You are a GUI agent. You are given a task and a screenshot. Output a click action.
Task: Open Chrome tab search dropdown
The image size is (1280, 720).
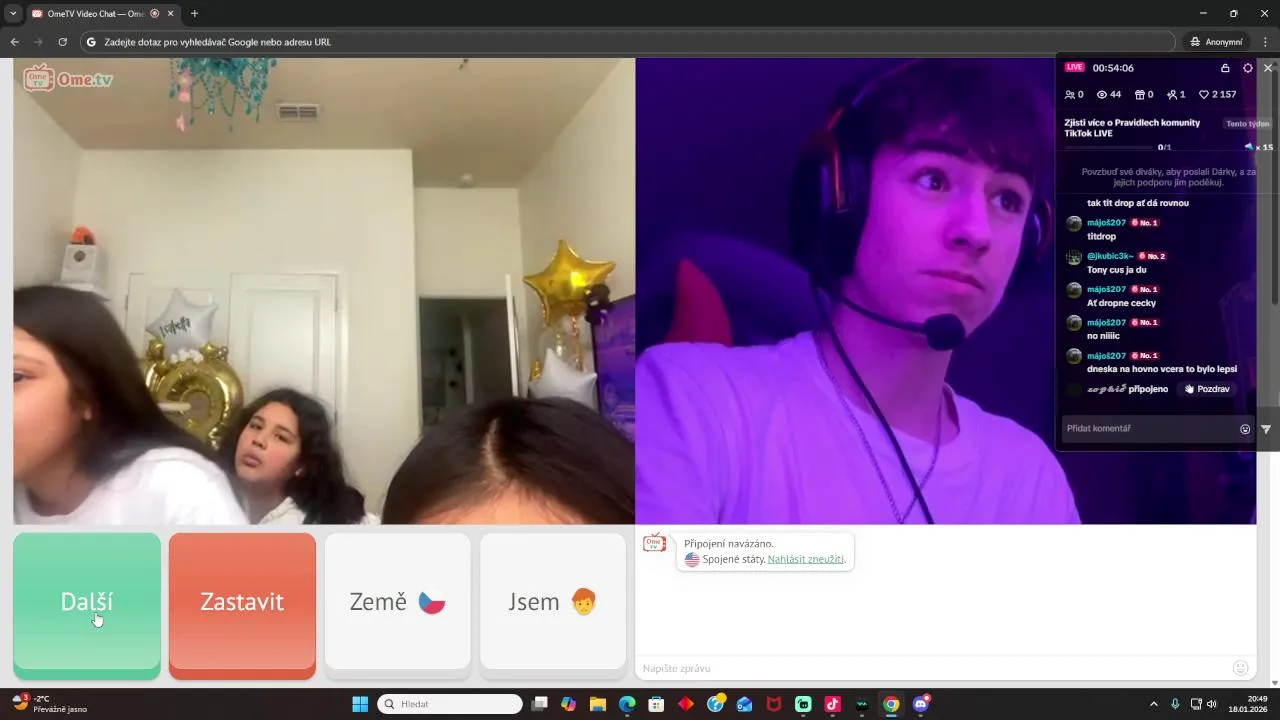click(x=13, y=14)
